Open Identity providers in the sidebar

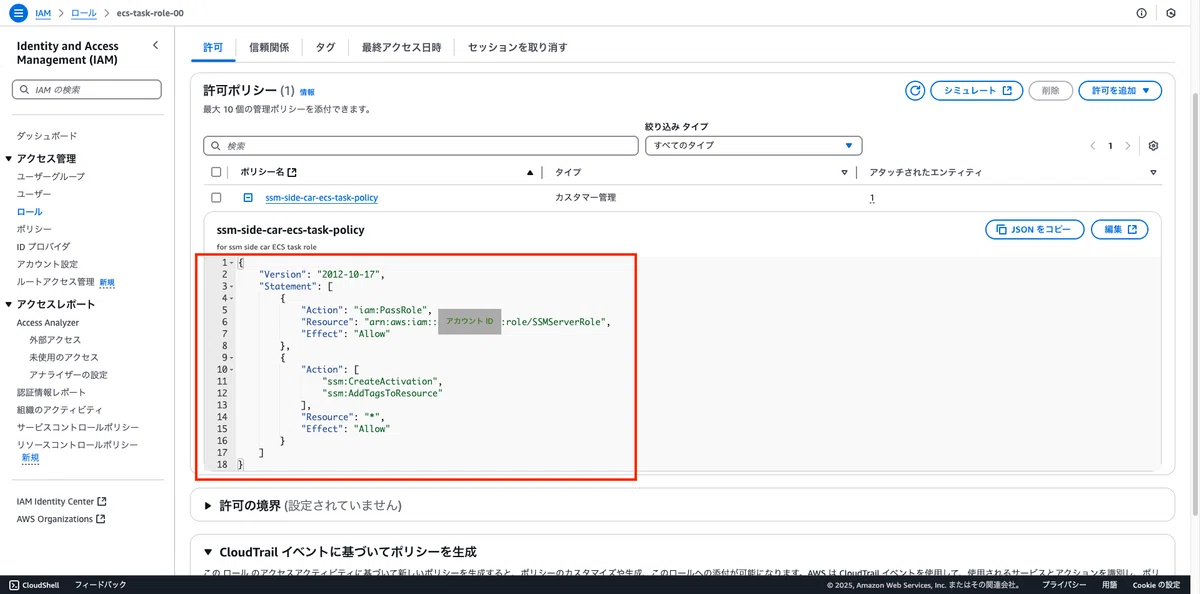click(x=44, y=246)
